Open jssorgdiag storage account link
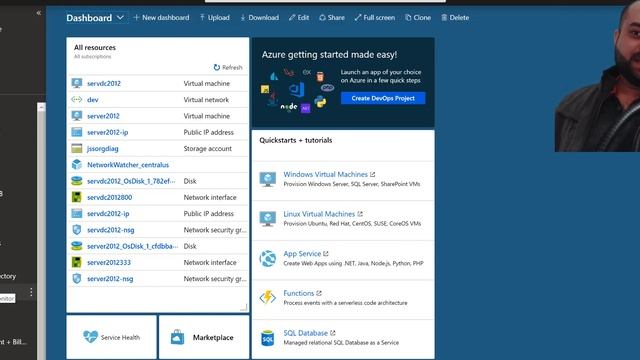This screenshot has width=640, height=360. click(102, 149)
